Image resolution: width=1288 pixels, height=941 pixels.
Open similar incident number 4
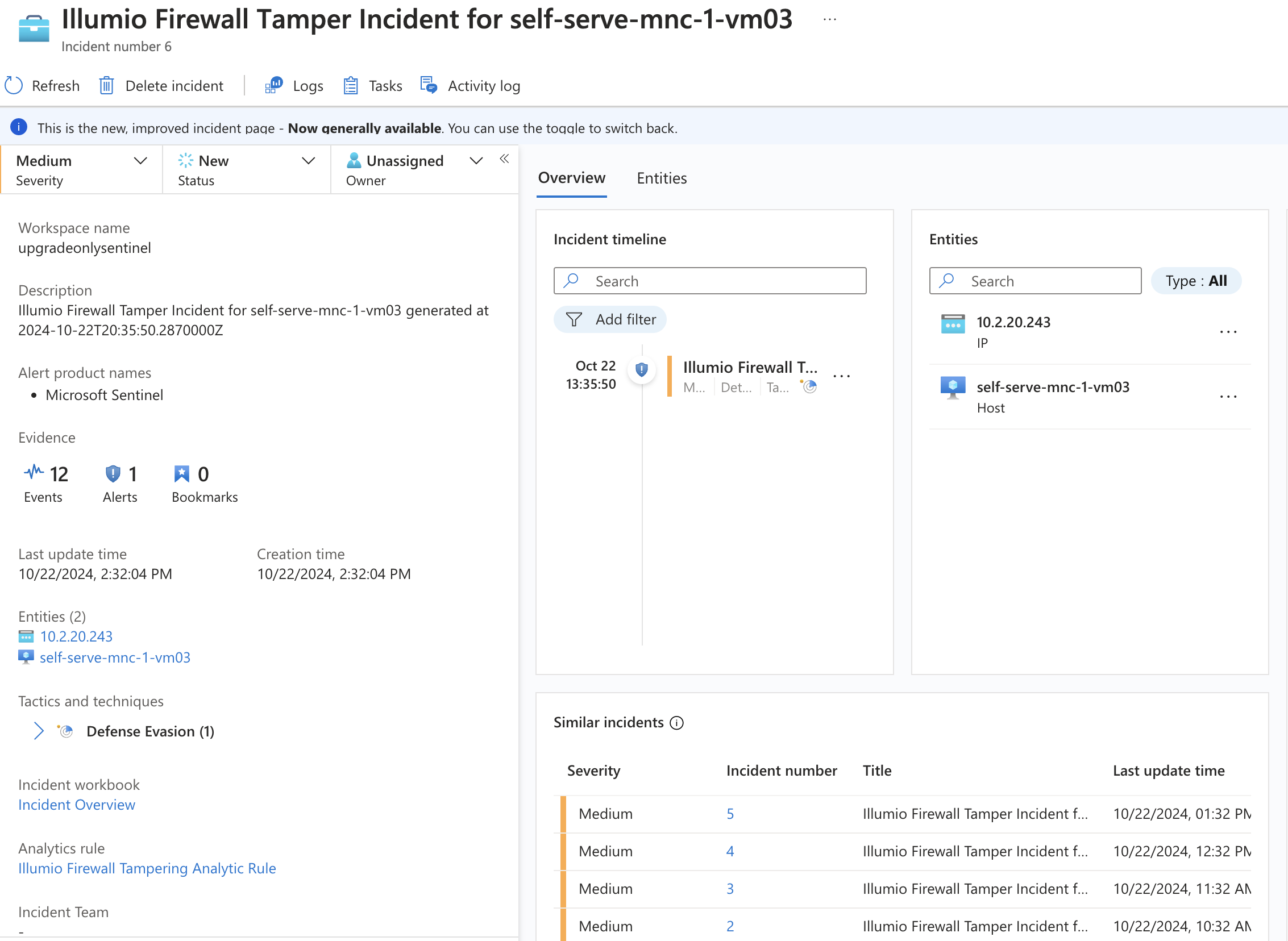(x=730, y=852)
